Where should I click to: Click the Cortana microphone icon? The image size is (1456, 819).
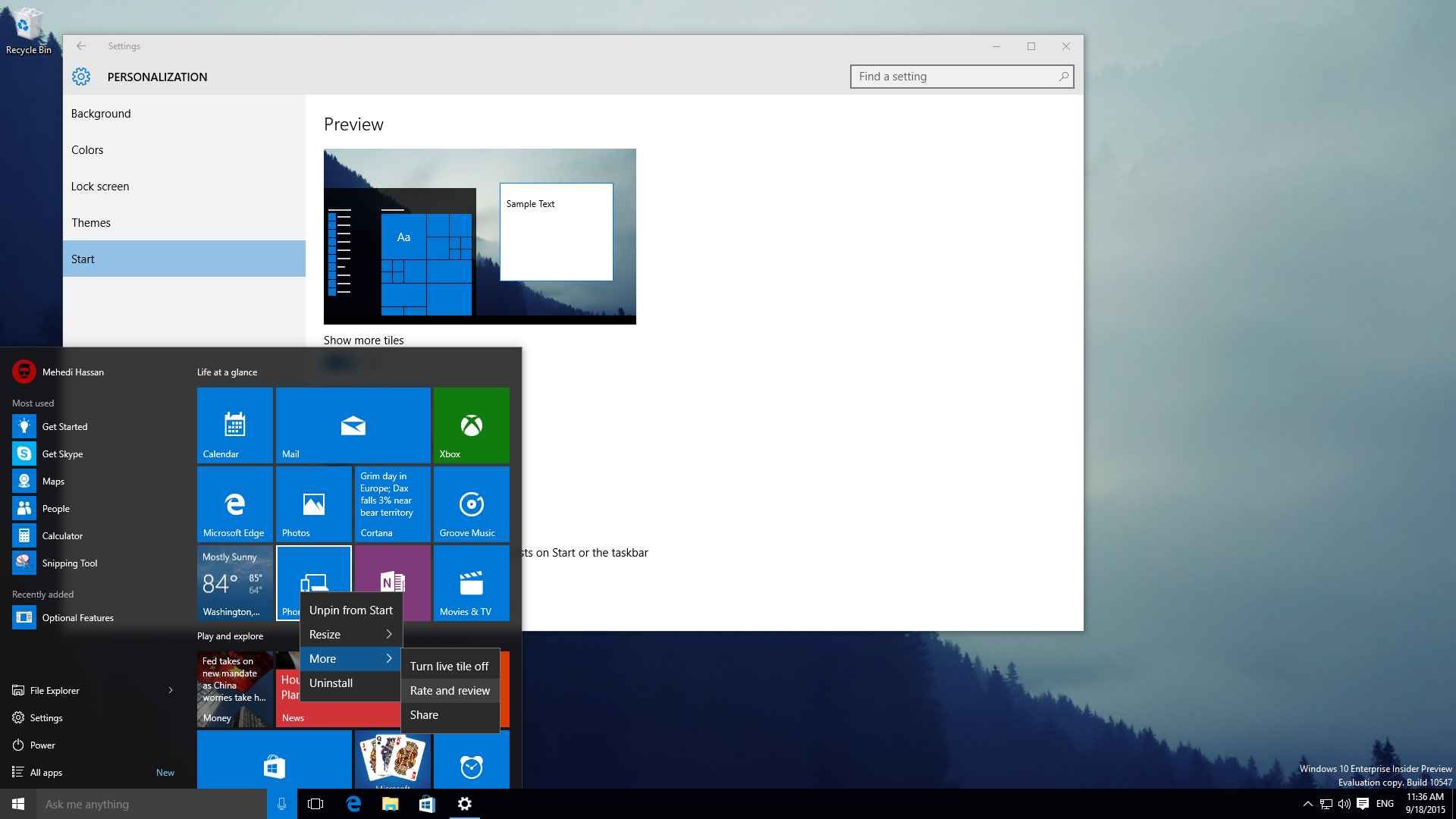click(x=281, y=804)
